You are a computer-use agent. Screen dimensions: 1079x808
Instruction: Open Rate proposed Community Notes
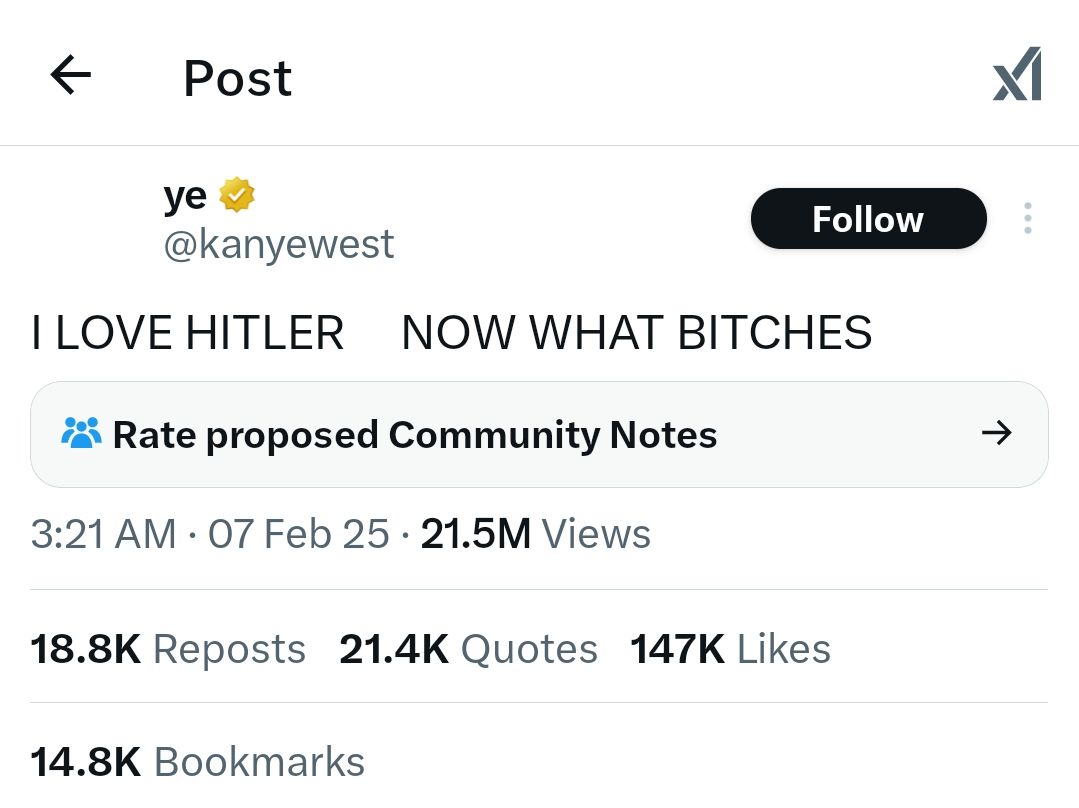tap(414, 435)
